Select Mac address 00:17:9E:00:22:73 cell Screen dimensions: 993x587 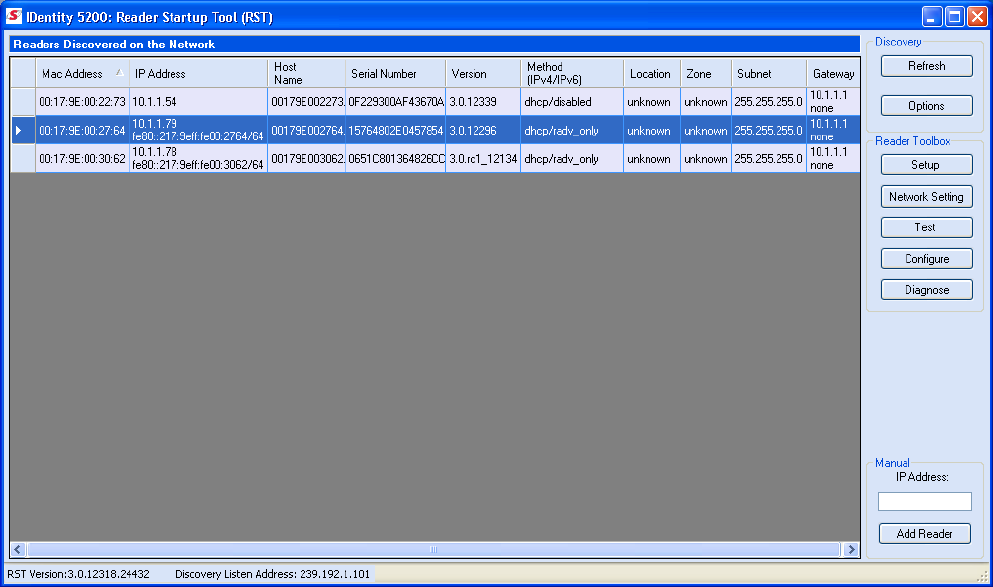point(82,102)
